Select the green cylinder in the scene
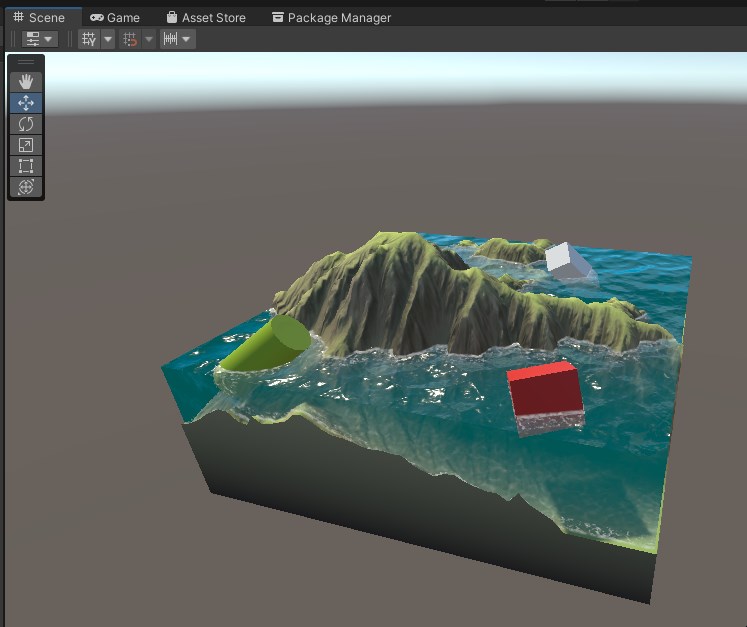 (266, 343)
